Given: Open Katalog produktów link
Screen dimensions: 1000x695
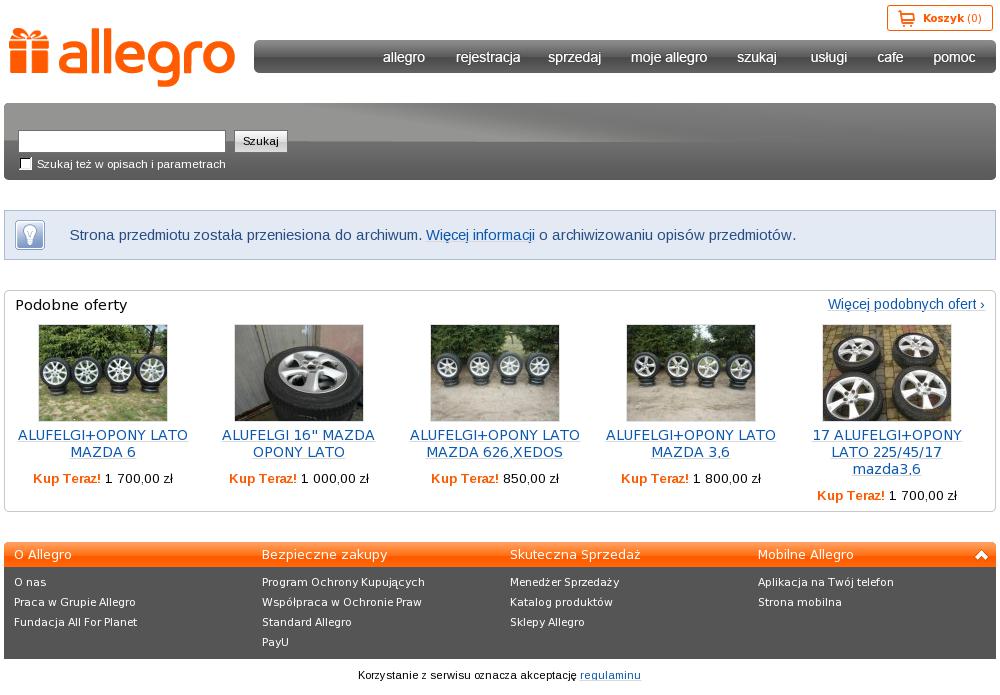Looking at the screenshot, I should click(x=561, y=602).
